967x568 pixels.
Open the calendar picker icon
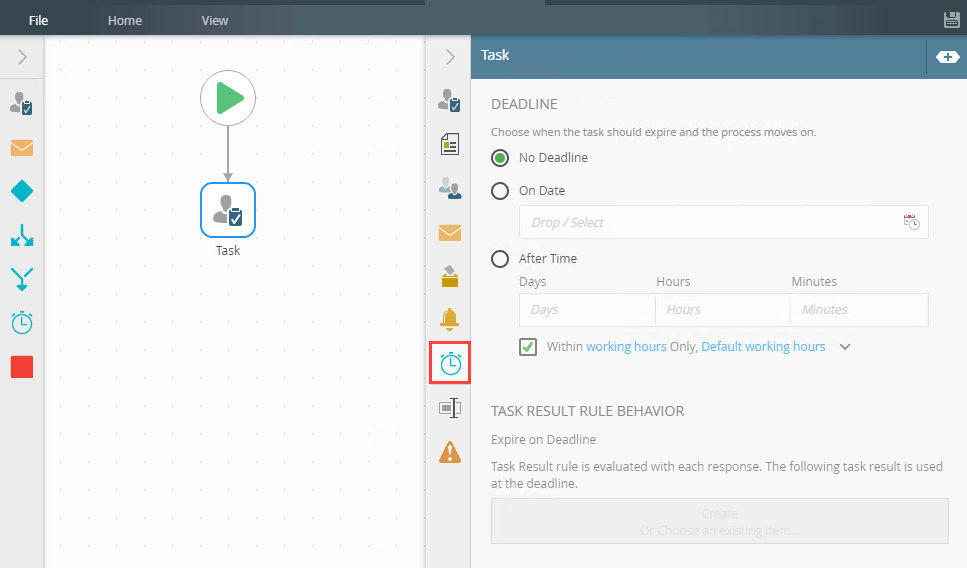(x=911, y=222)
